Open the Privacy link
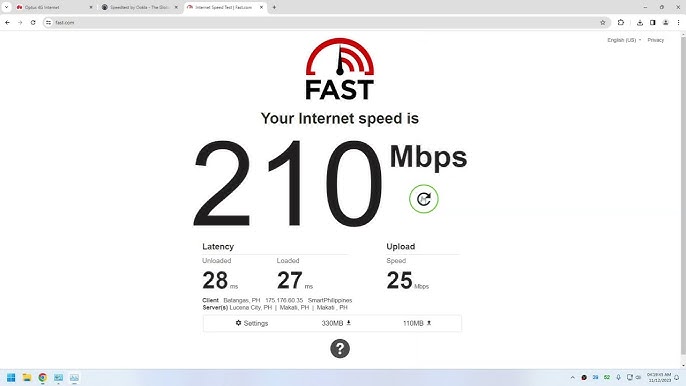This screenshot has height=386, width=686. [655, 40]
